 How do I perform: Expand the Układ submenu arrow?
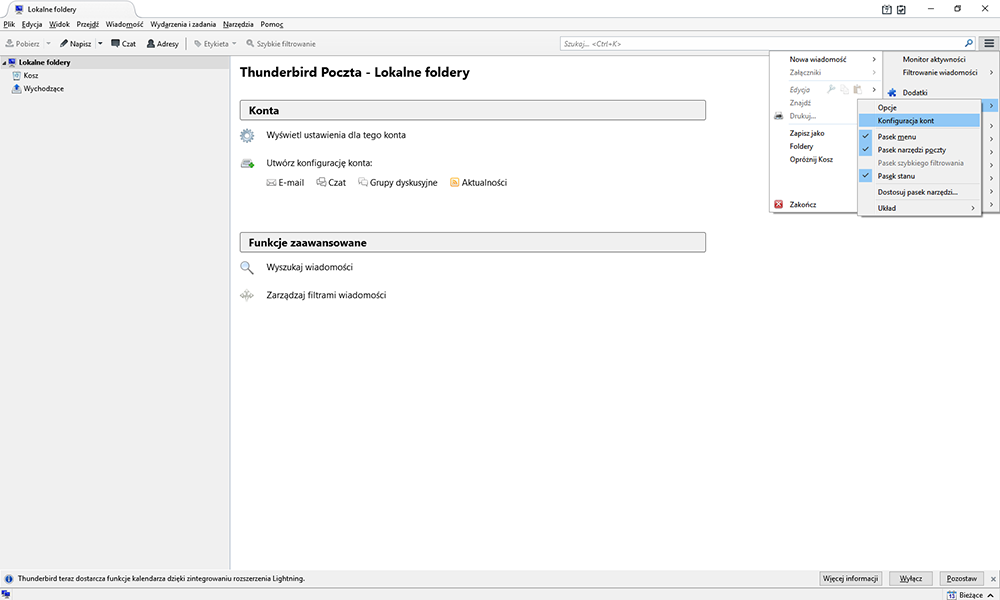coord(973,208)
